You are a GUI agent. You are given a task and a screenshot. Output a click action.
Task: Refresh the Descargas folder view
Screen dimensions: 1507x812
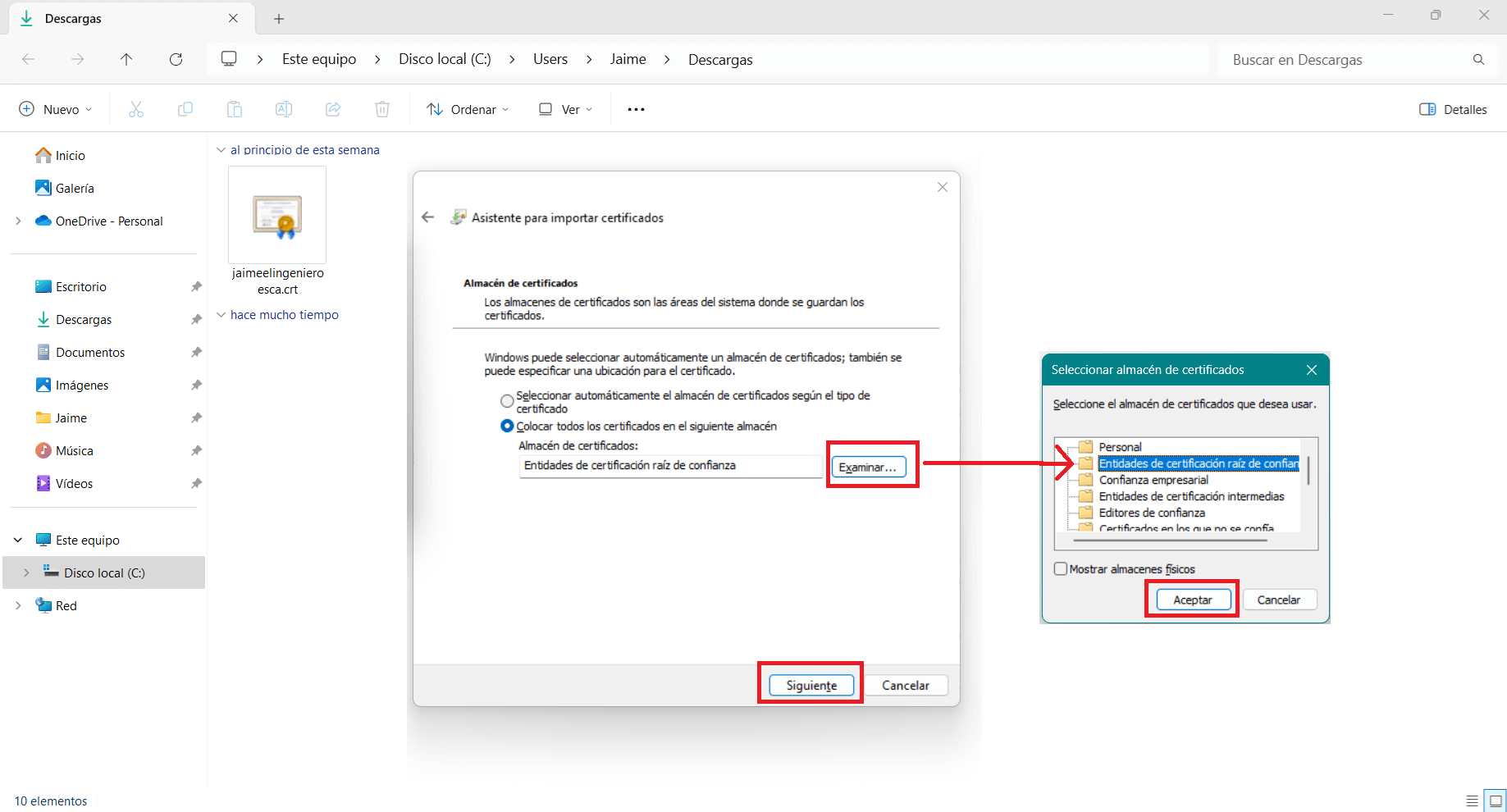click(x=176, y=59)
